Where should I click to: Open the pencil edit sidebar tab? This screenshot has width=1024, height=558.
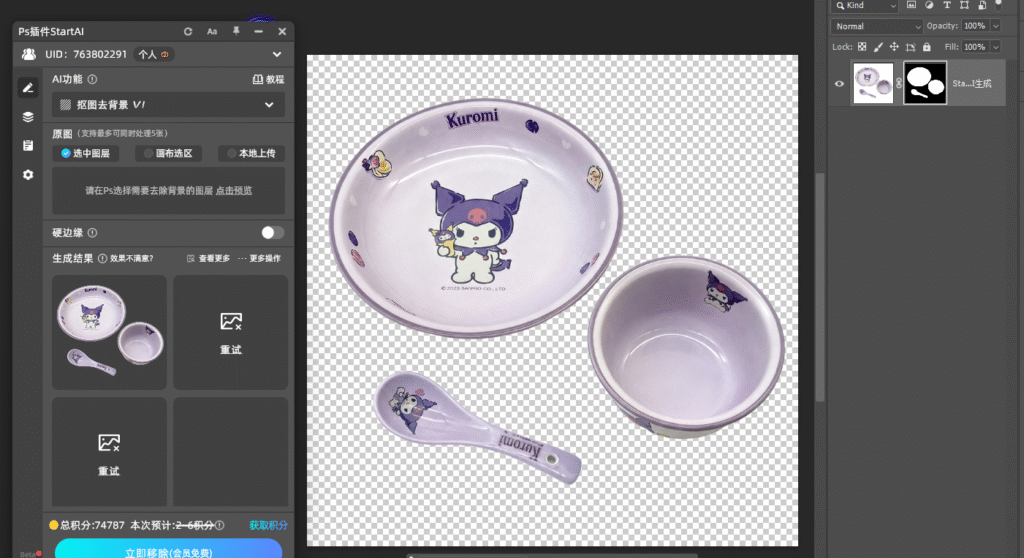(27, 88)
